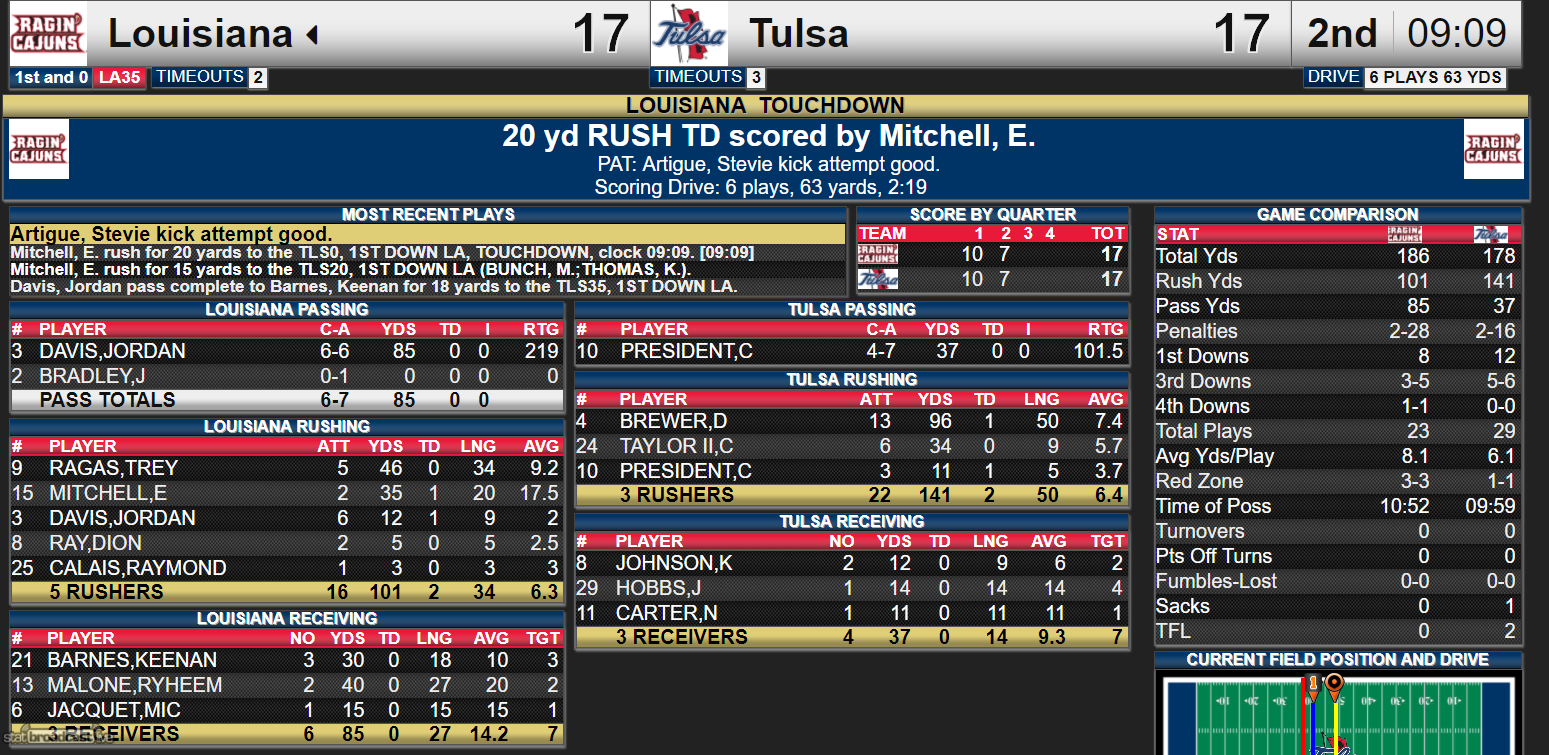Select RAGAS,TREY row in Louisiana Rushing
1549x755 pixels.
(287, 468)
